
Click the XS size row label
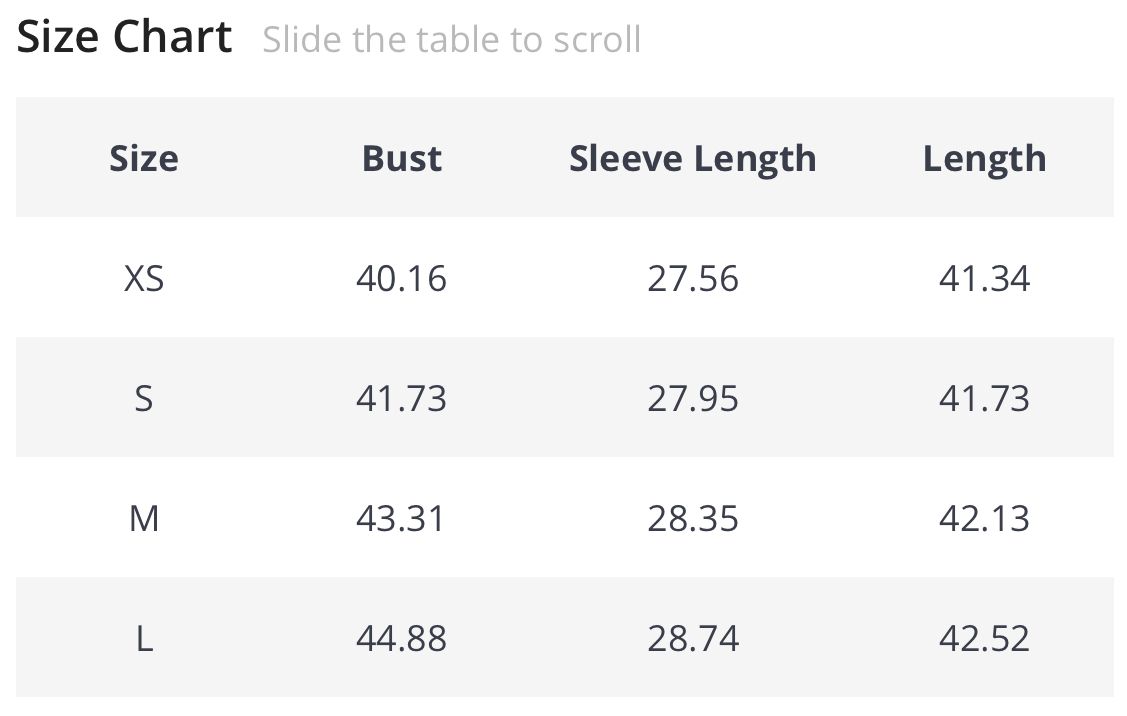144,278
